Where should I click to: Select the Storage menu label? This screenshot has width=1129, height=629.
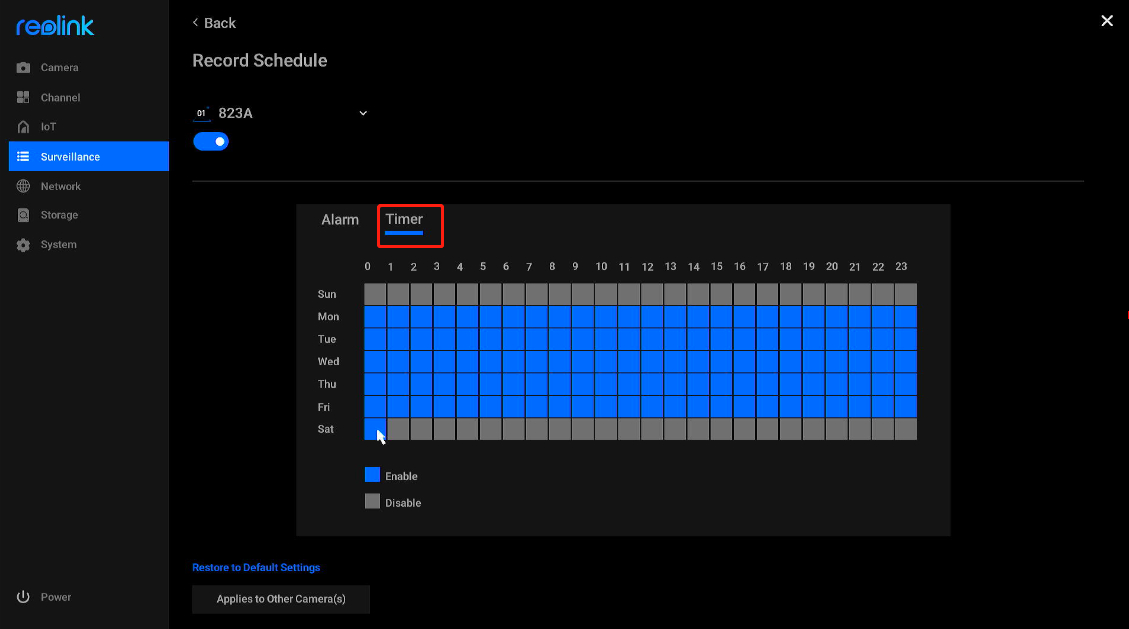(59, 215)
